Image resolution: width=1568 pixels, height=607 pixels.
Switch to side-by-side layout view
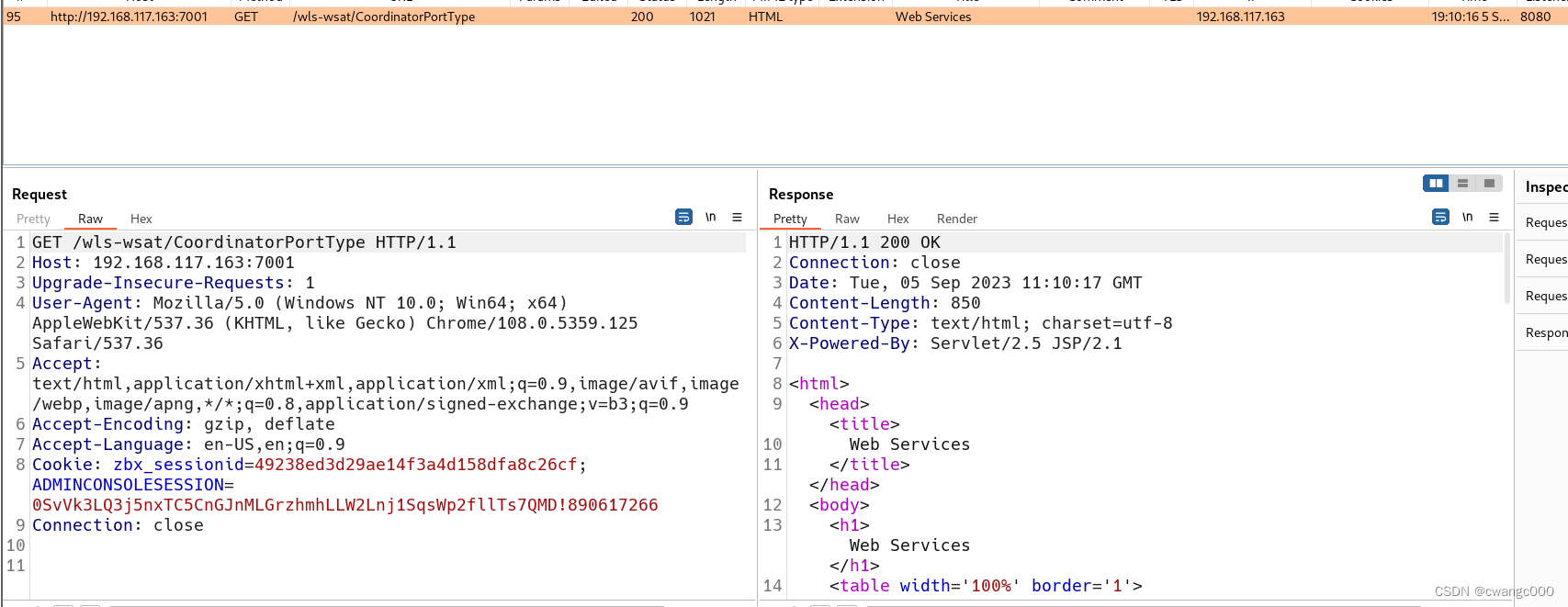[x=1436, y=184]
